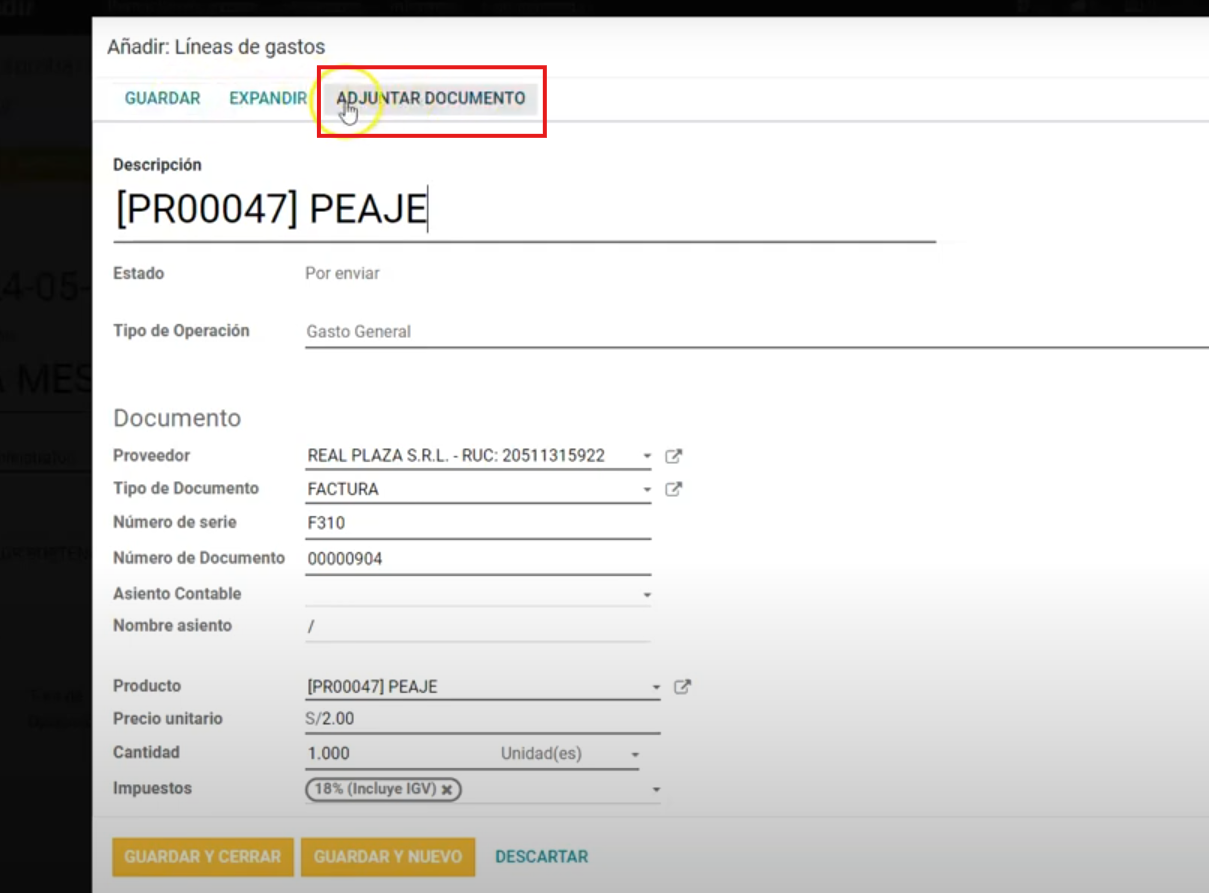The width and height of the screenshot is (1209, 893).
Task: Open the Unidad(es) unit dropdown
Action: coord(635,754)
